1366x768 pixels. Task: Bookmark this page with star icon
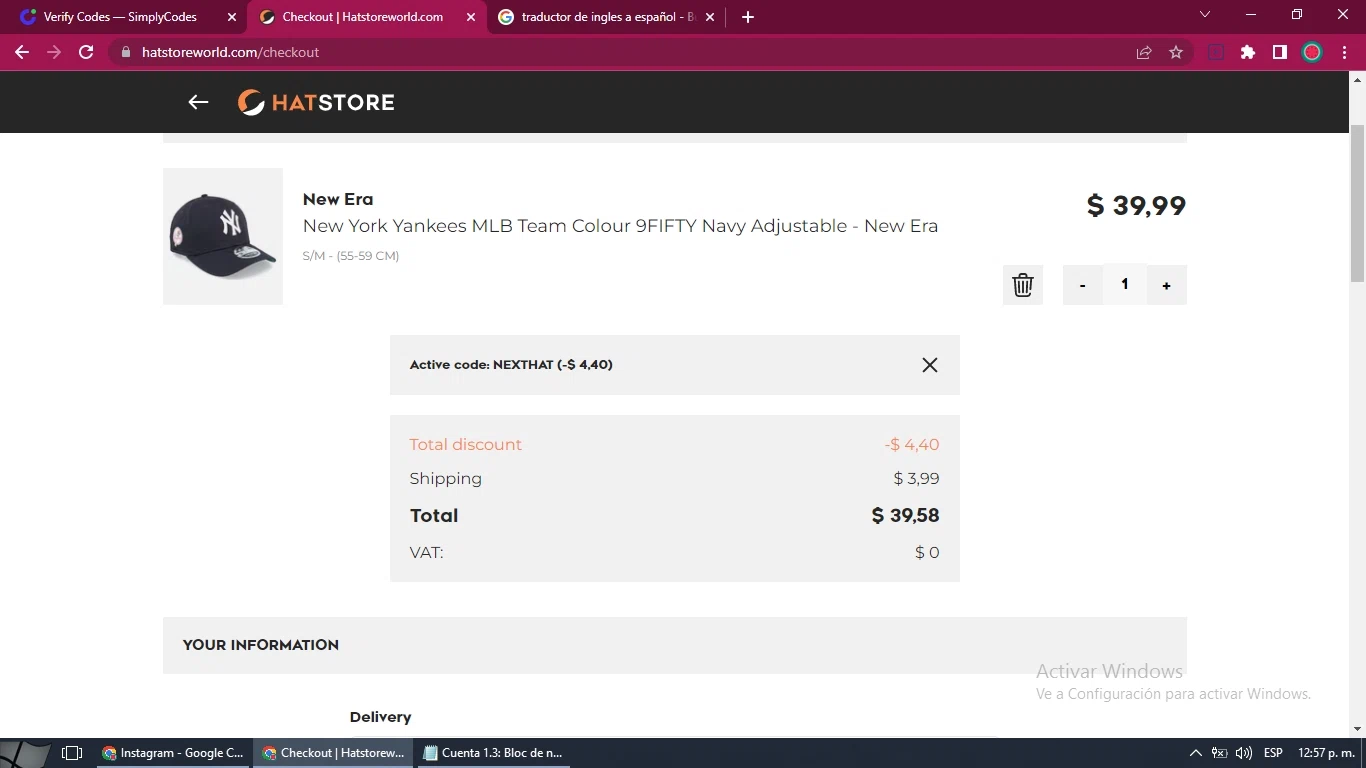(x=1176, y=52)
